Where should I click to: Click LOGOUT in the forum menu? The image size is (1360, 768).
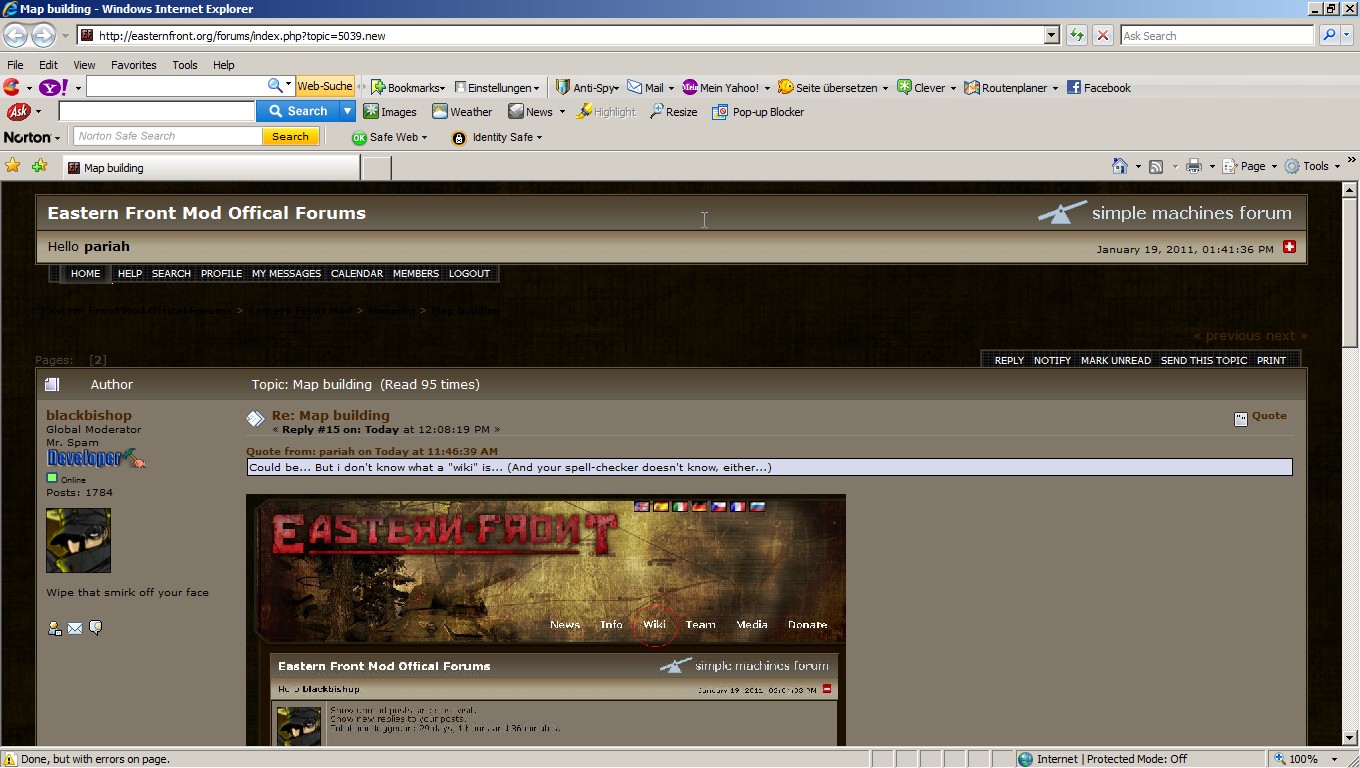[x=469, y=273]
